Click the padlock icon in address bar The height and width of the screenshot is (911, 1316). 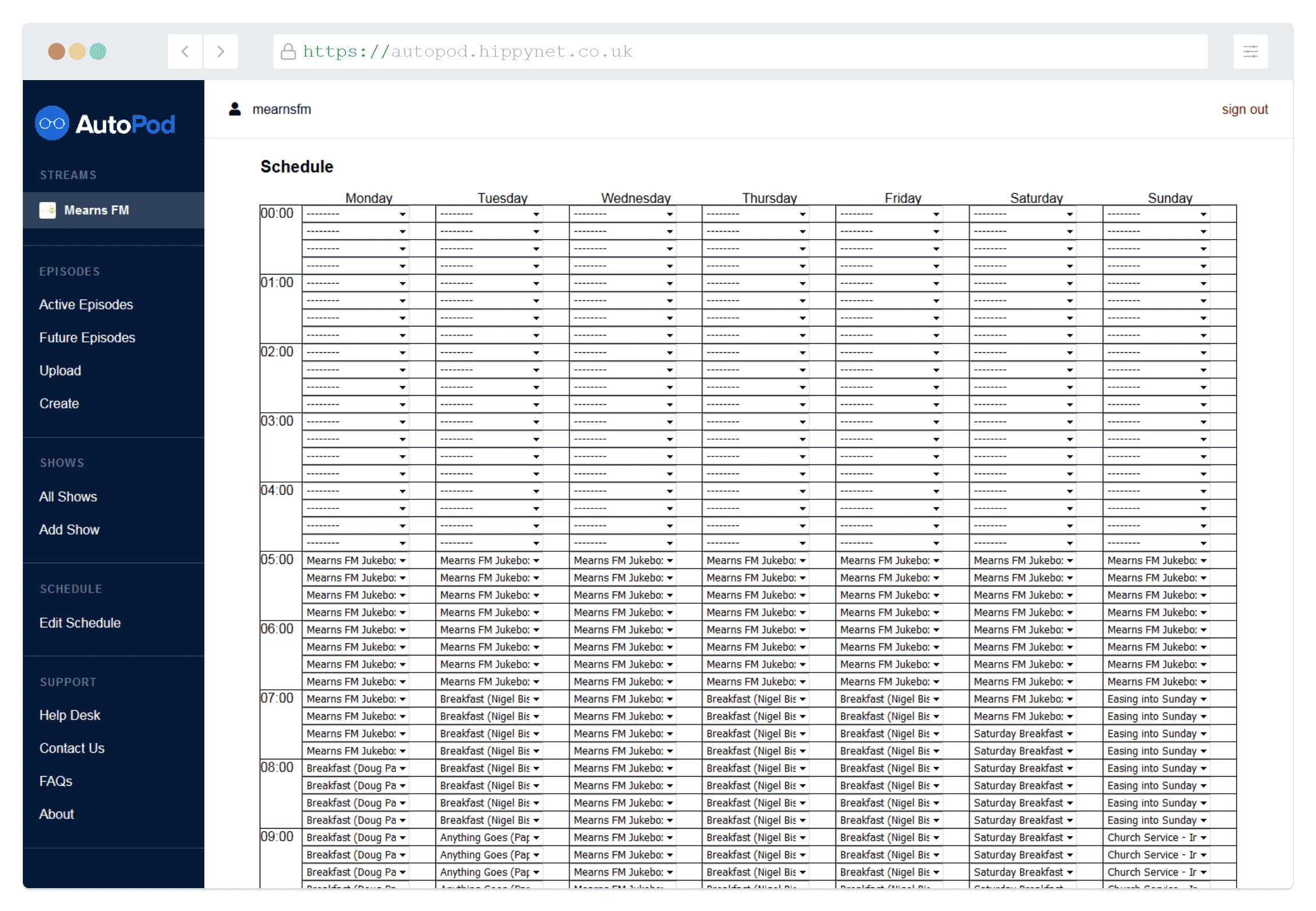pos(288,51)
